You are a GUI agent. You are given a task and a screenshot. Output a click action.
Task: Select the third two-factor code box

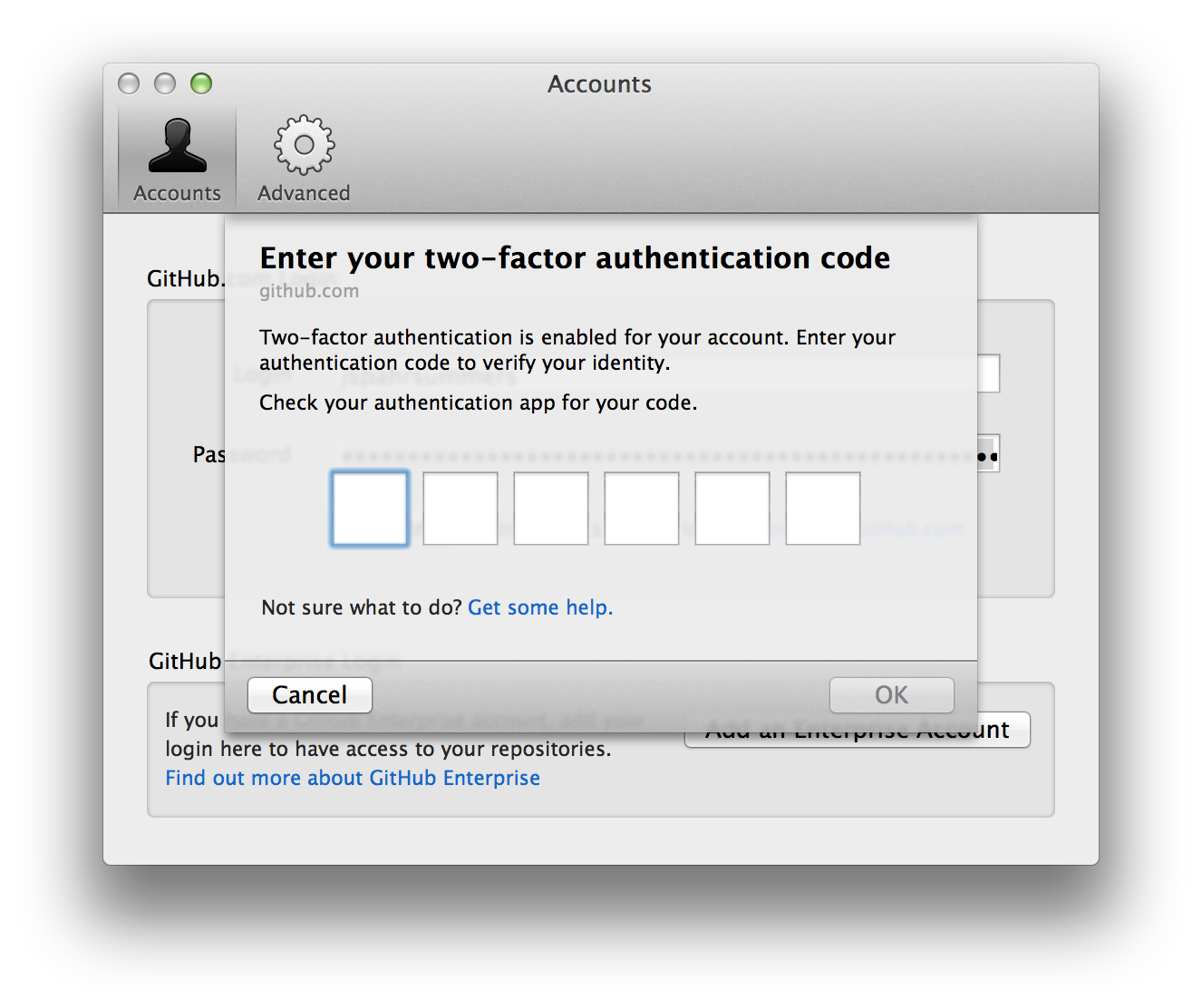click(x=550, y=509)
